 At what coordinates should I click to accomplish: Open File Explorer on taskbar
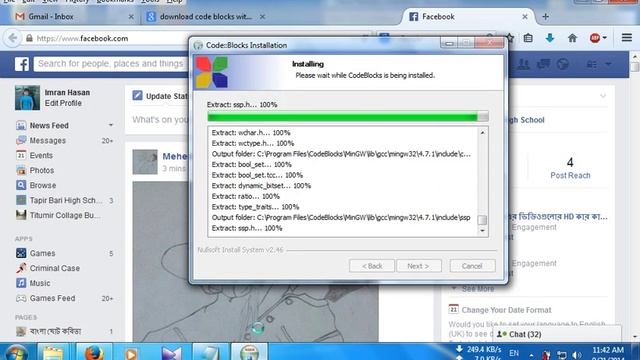click(x=53, y=352)
